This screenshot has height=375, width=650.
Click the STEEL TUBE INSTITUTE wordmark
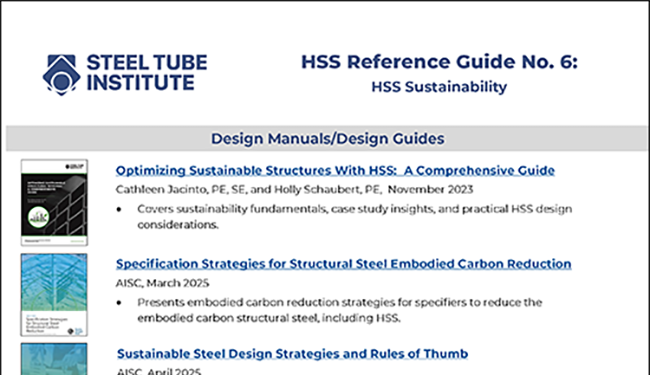(x=147, y=73)
